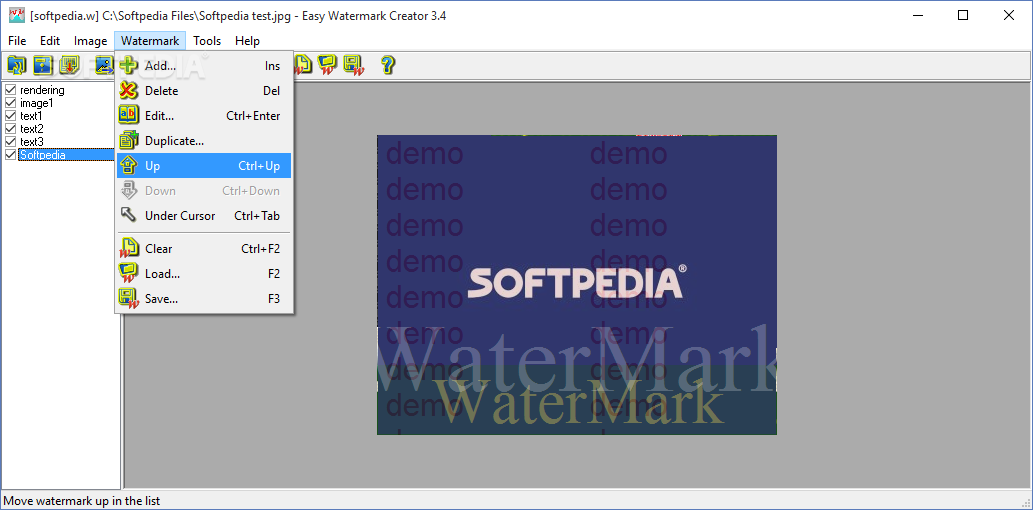Toggle the text3 watermark checkbox
1033x510 pixels.
click(11, 141)
